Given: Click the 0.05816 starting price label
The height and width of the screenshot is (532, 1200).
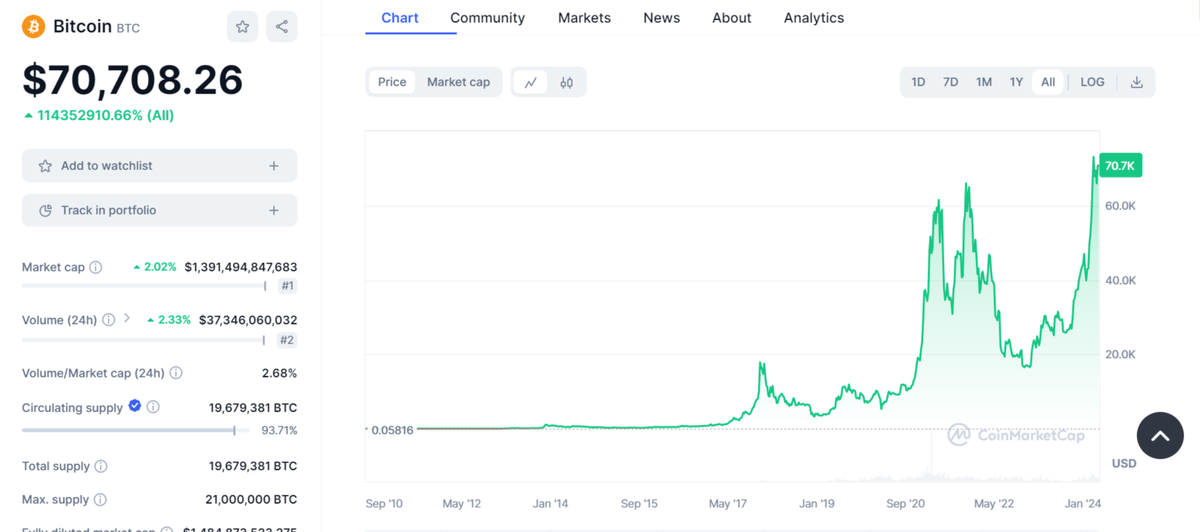Looking at the screenshot, I should pos(392,429).
